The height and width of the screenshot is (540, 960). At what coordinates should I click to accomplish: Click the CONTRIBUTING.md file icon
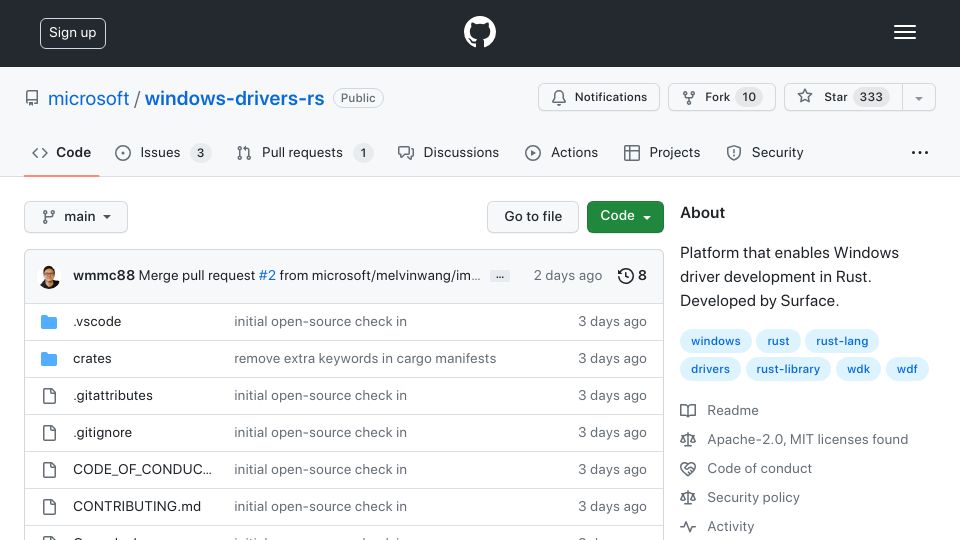49,506
